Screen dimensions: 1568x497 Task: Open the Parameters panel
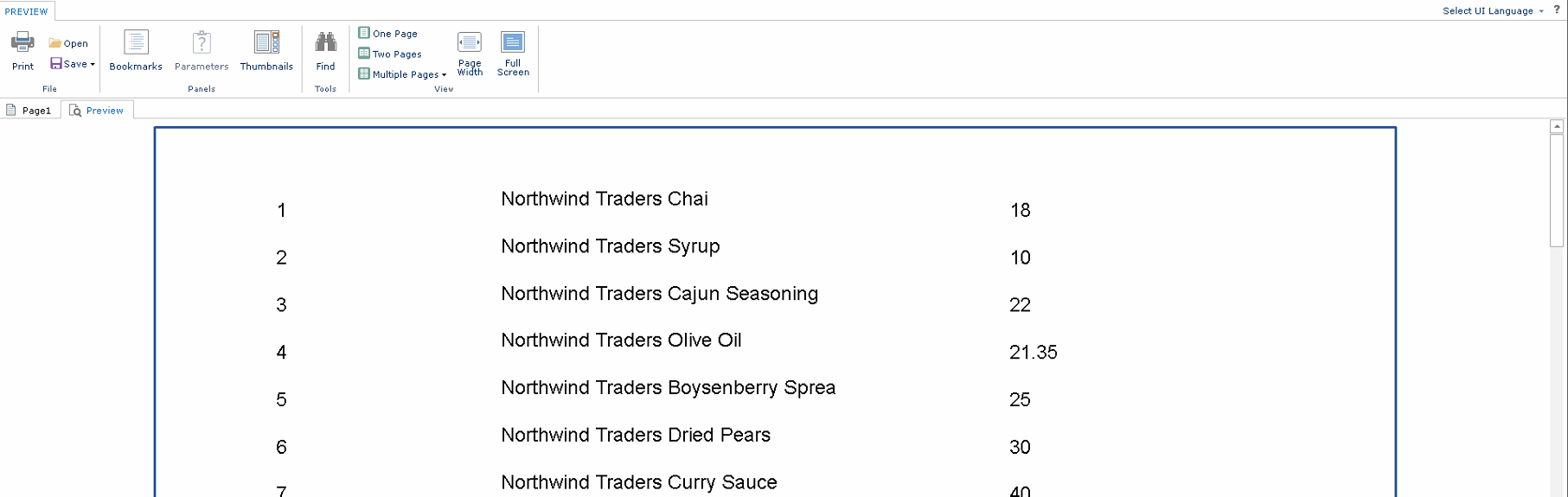pos(202,50)
